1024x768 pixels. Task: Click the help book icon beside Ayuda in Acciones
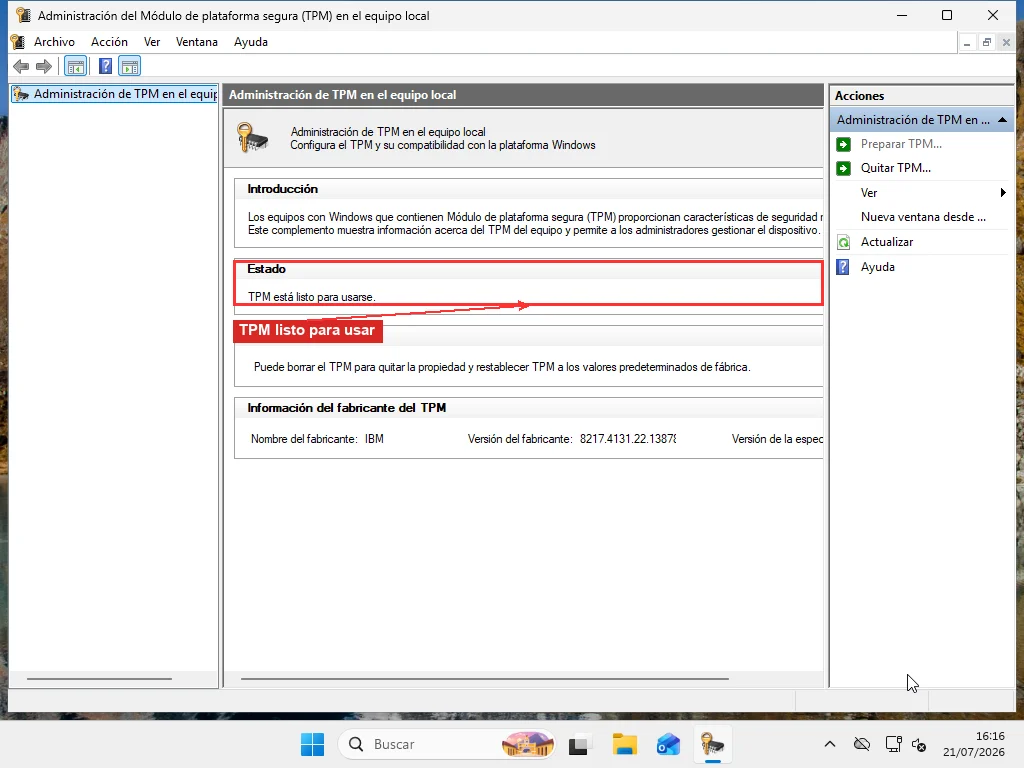843,267
